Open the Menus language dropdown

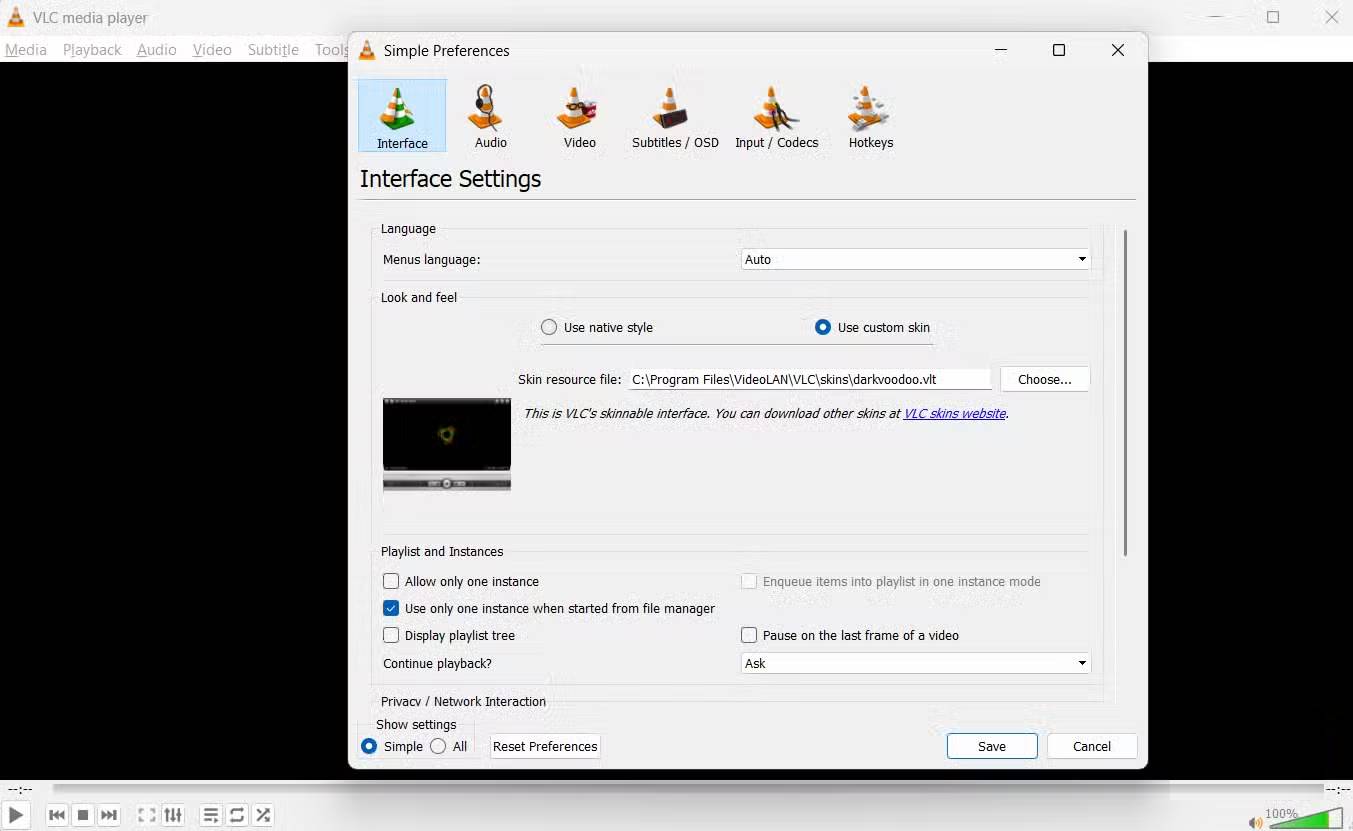913,259
